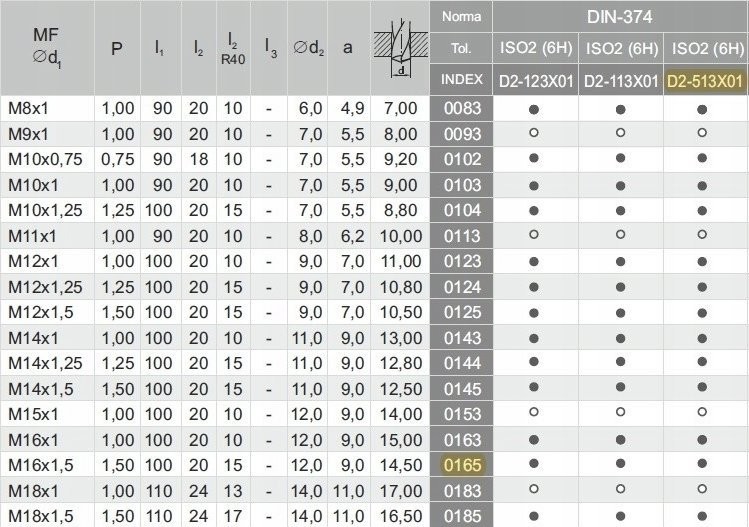Viewport: 749px width, 527px height.
Task: Select the highlighted D2-513X01 column header
Action: (x=704, y=81)
